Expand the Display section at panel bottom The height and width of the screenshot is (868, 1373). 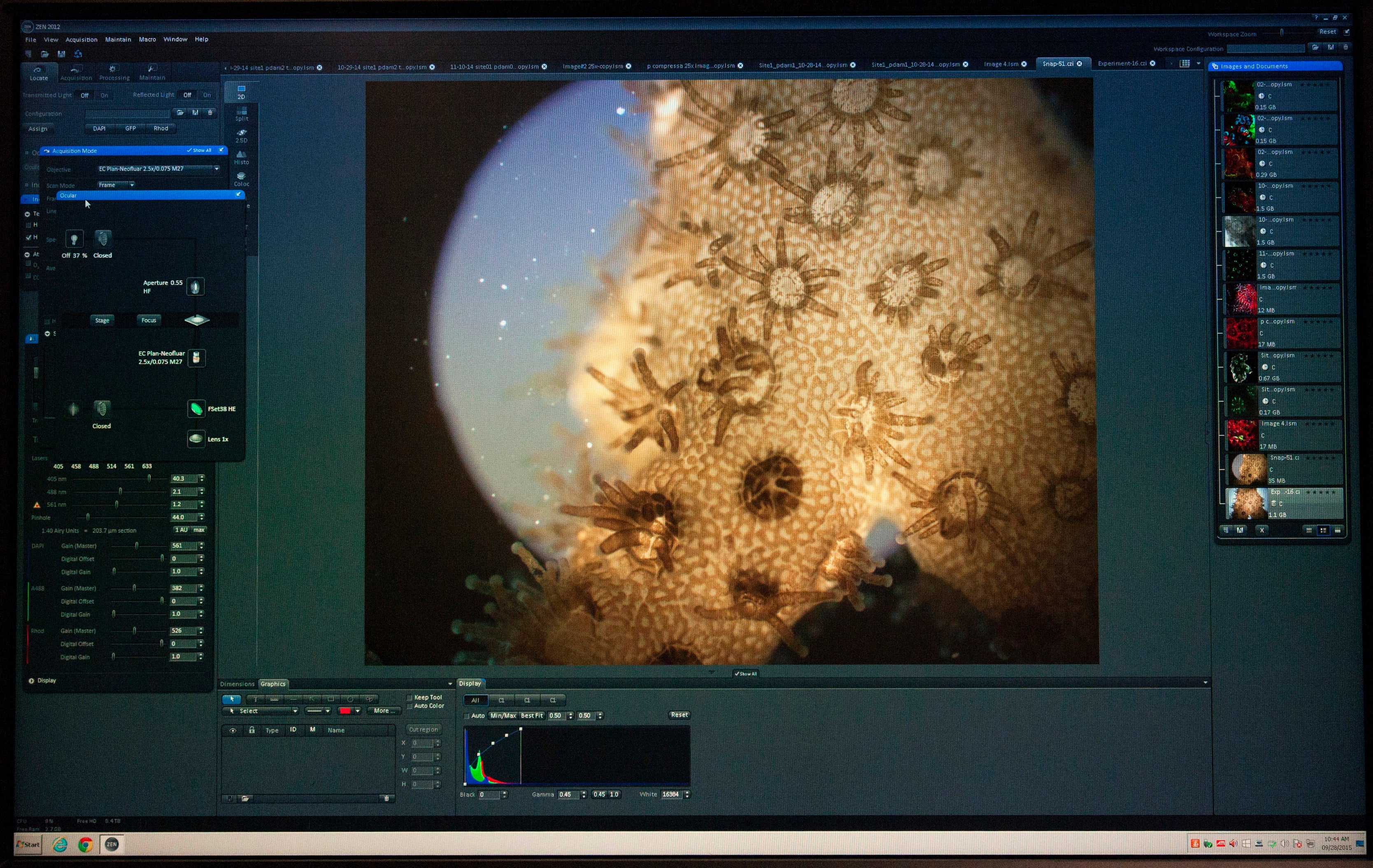31,680
